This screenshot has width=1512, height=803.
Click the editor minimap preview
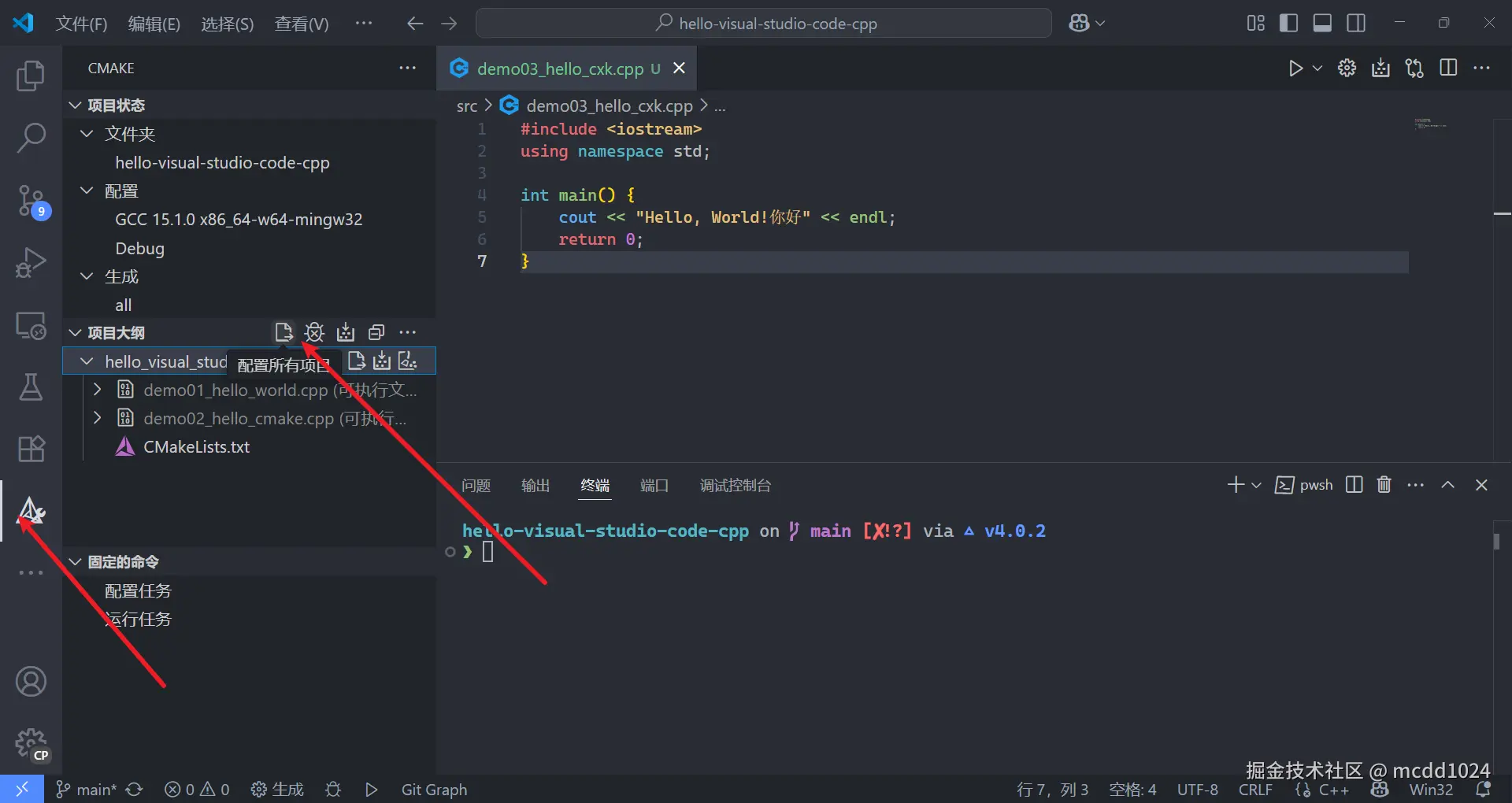[x=1431, y=124]
